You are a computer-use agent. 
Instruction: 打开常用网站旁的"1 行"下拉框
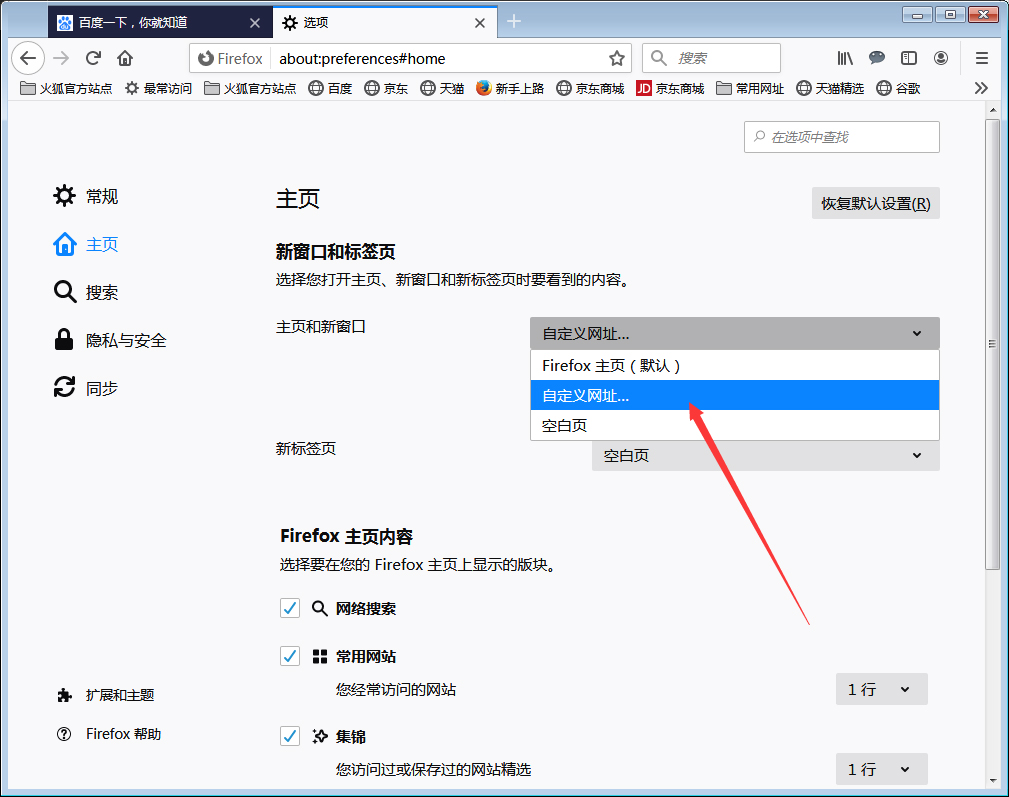click(x=881, y=689)
